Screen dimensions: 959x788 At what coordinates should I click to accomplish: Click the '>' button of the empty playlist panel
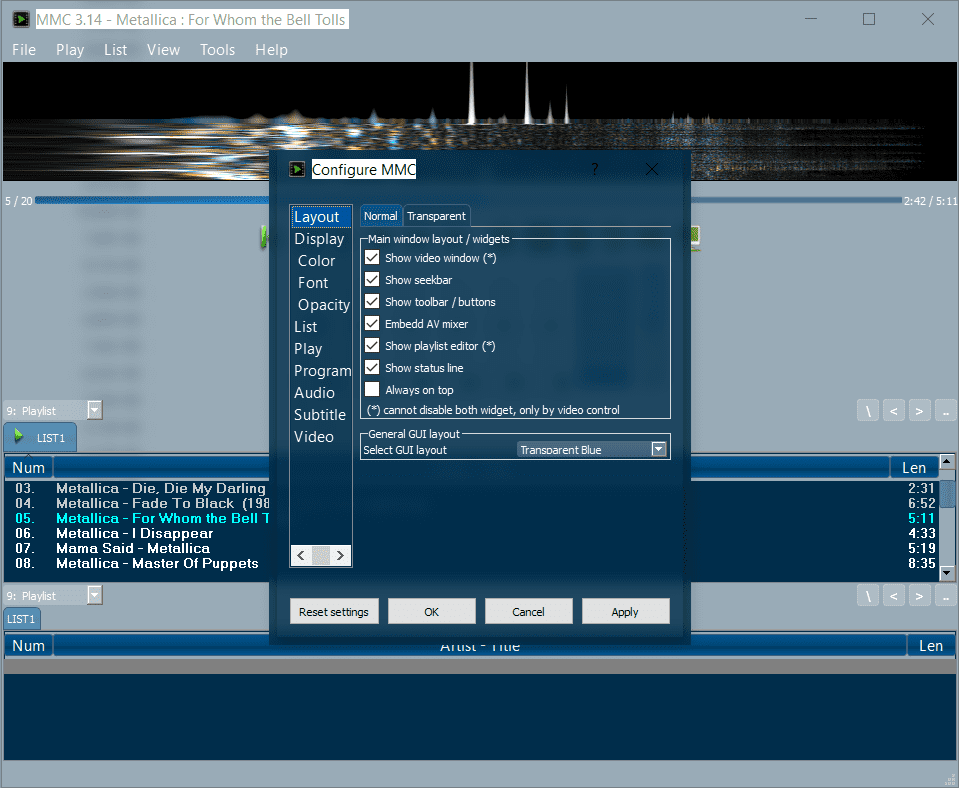click(x=919, y=596)
